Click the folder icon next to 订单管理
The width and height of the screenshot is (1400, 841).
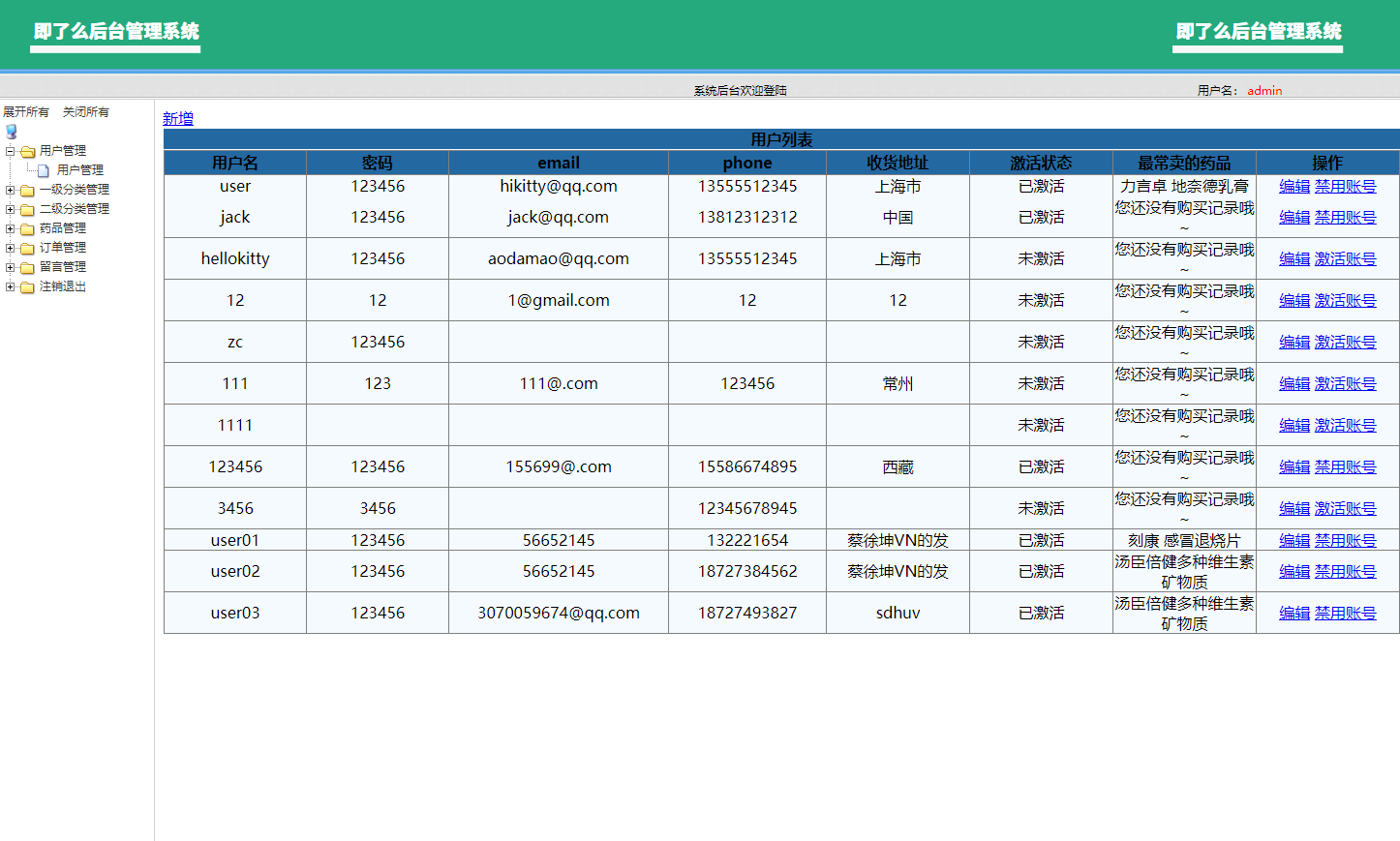click(28, 249)
